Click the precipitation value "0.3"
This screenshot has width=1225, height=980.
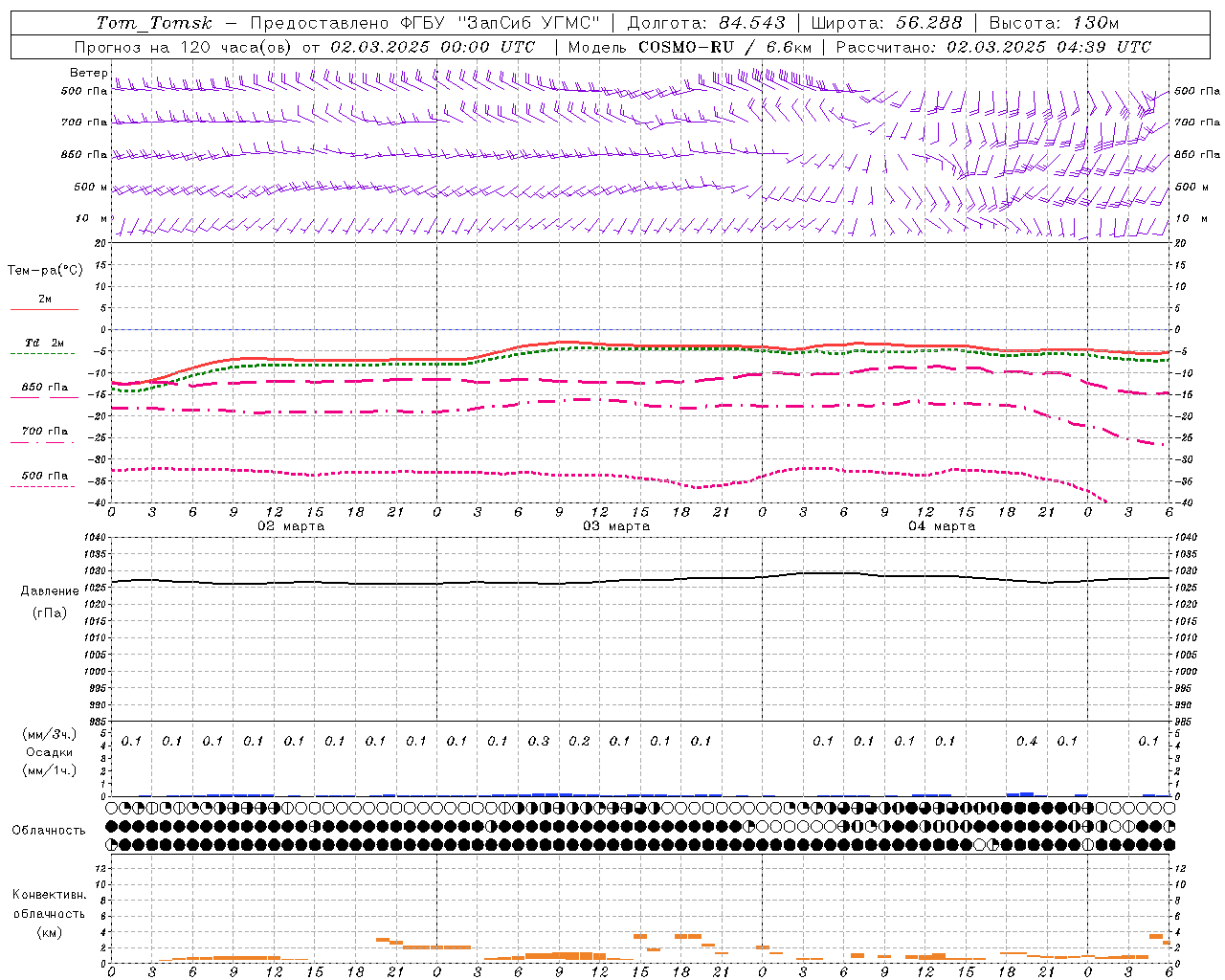coord(539,741)
